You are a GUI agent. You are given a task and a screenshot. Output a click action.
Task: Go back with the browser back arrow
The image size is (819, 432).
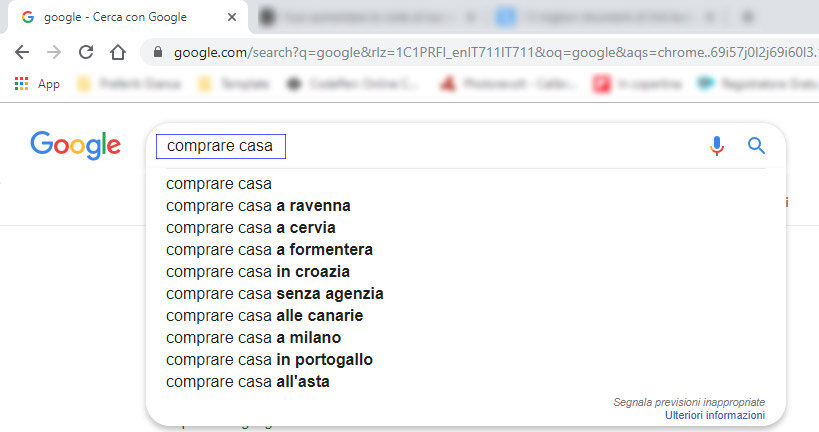[x=22, y=52]
